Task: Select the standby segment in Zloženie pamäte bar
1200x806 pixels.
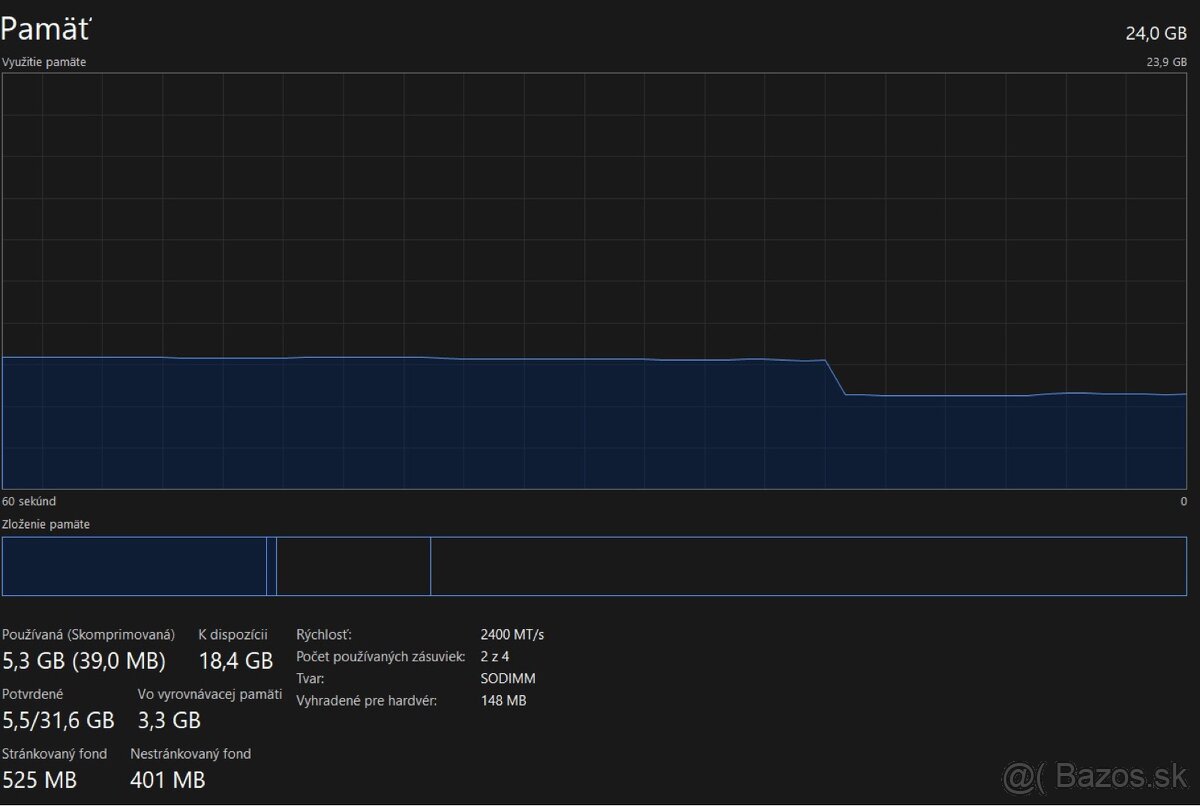Action: click(x=353, y=566)
